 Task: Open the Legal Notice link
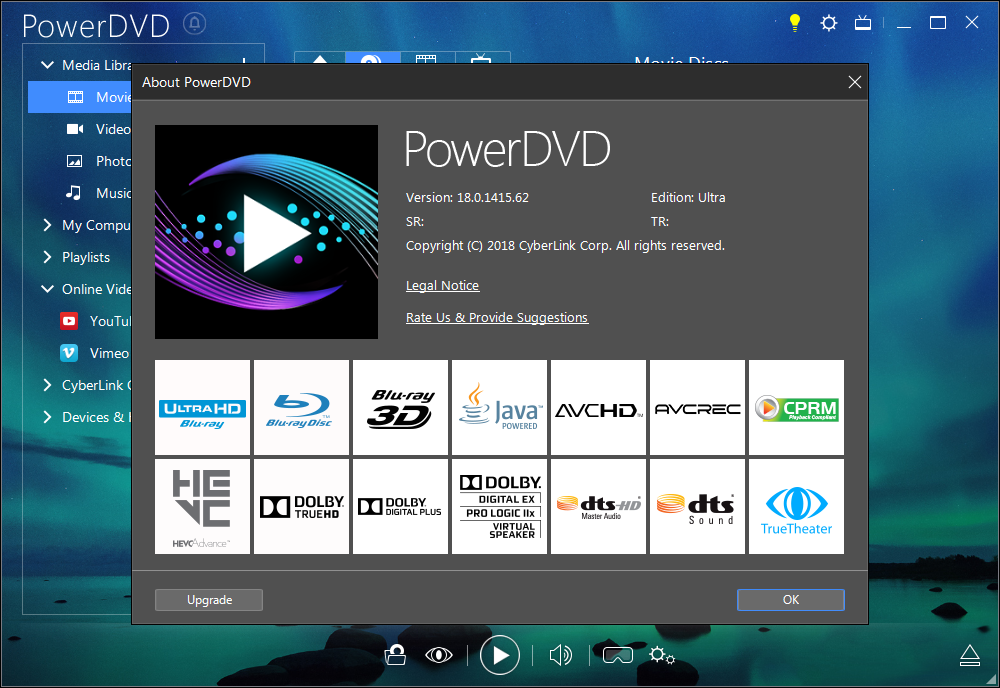coord(443,286)
